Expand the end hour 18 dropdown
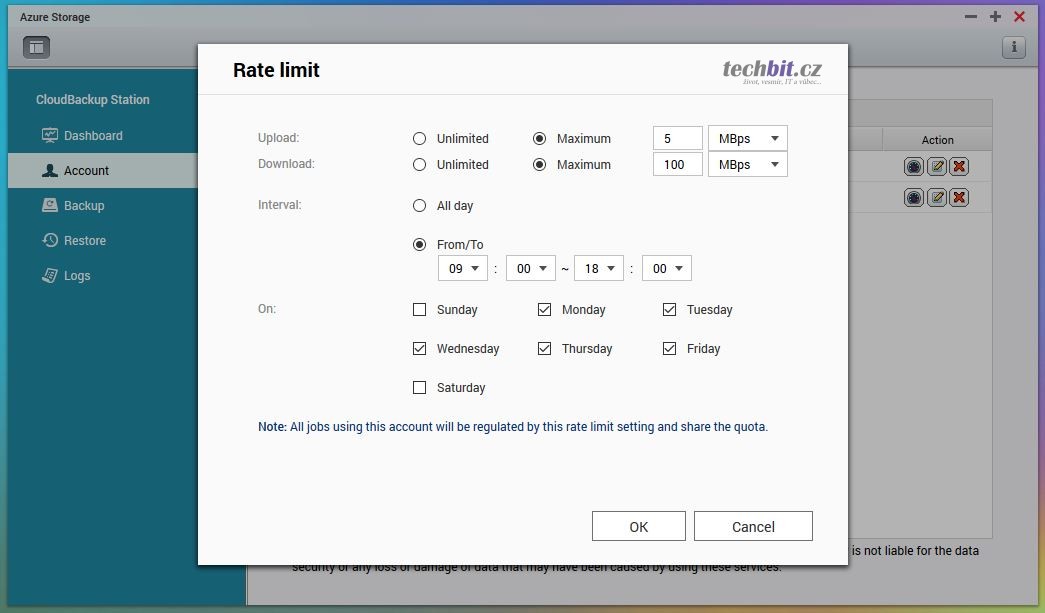The height and width of the screenshot is (613, 1045). [x=598, y=269]
